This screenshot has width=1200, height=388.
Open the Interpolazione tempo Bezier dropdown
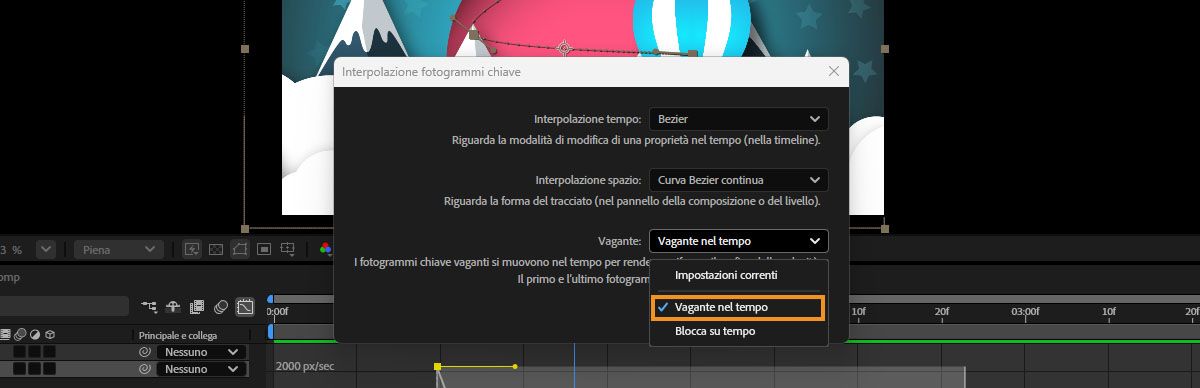(x=739, y=119)
